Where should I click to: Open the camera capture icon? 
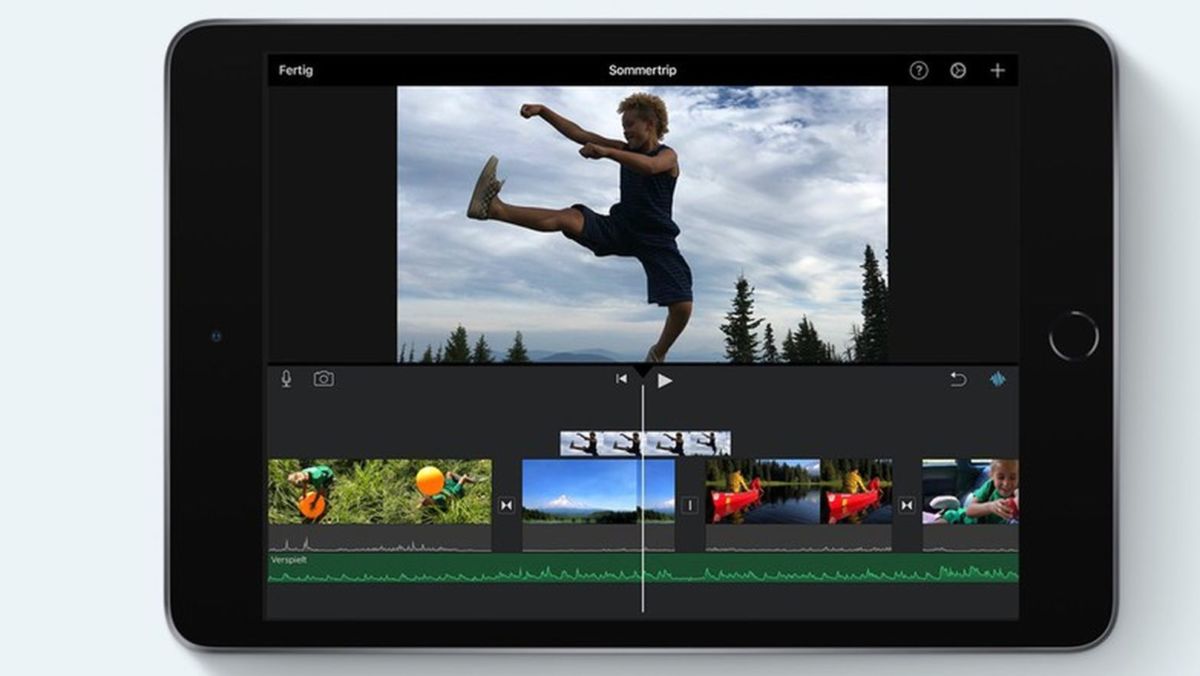coord(323,379)
